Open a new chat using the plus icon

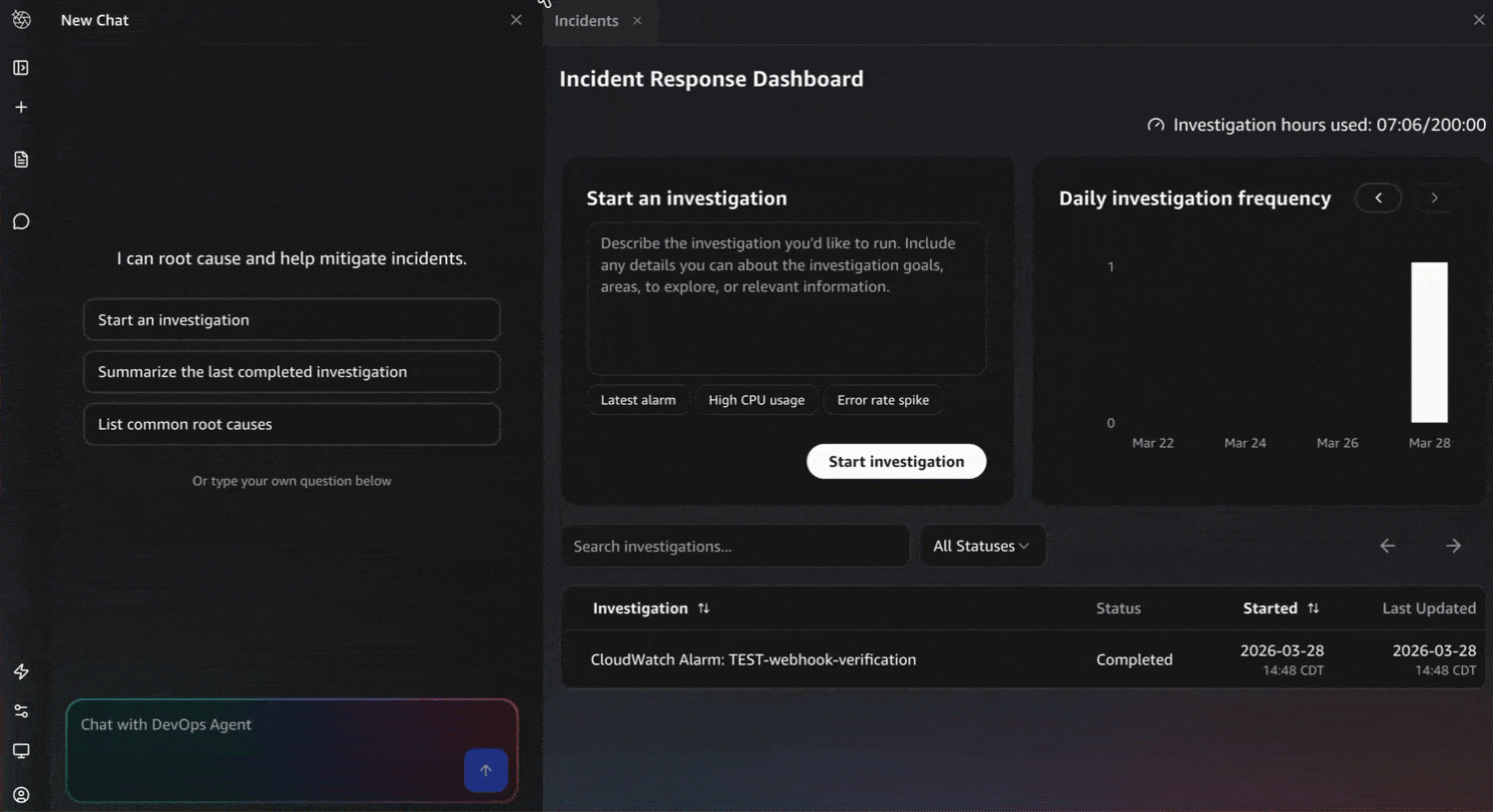click(x=21, y=107)
